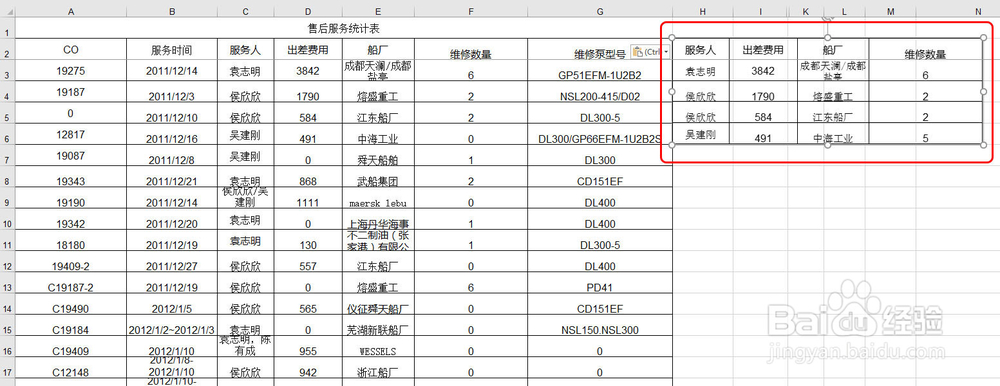Click the CO header cell
This screenshot has width=1000, height=386.
[x=71, y=49]
